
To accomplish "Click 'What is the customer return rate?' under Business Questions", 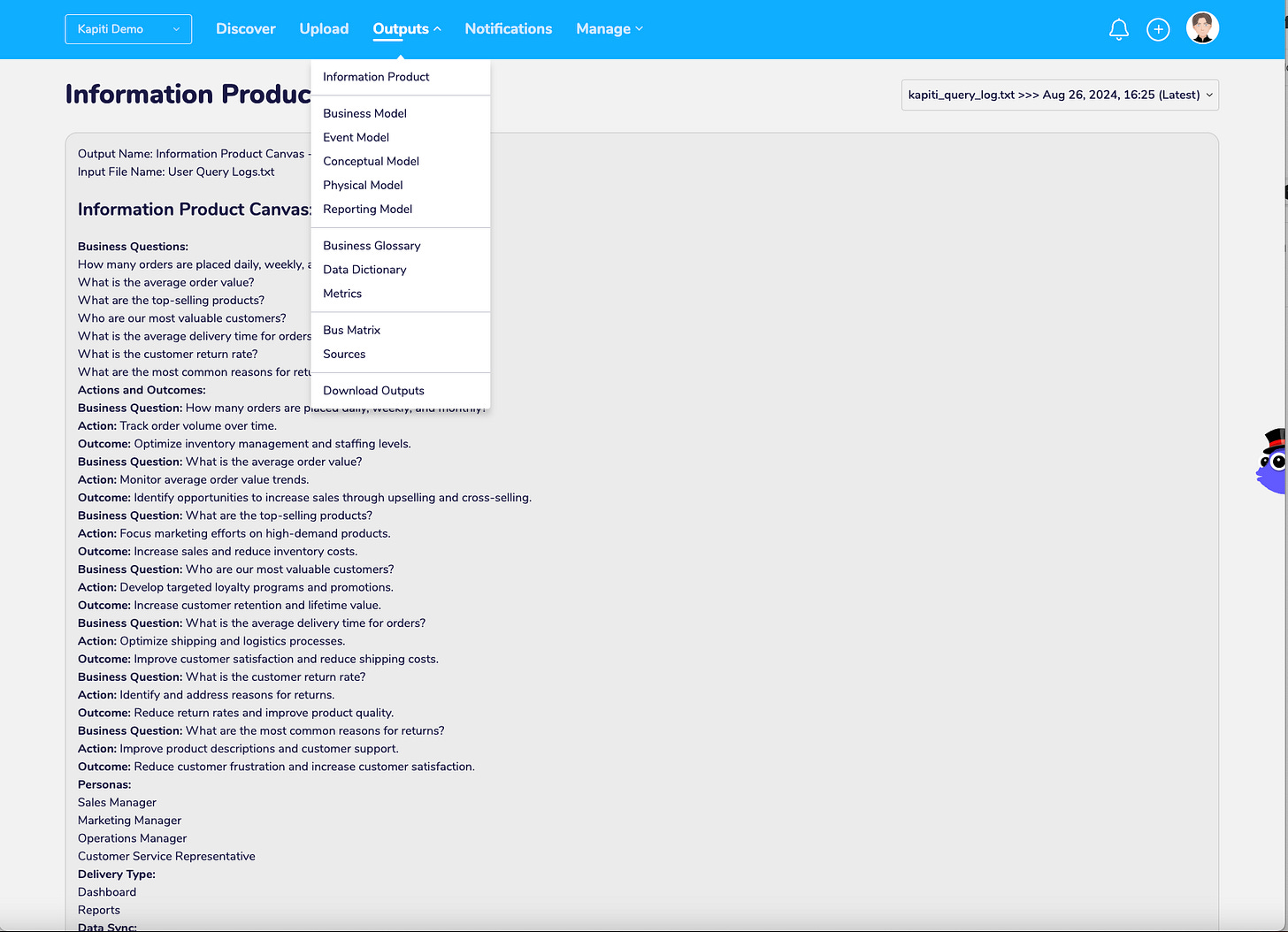I will tap(168, 354).
